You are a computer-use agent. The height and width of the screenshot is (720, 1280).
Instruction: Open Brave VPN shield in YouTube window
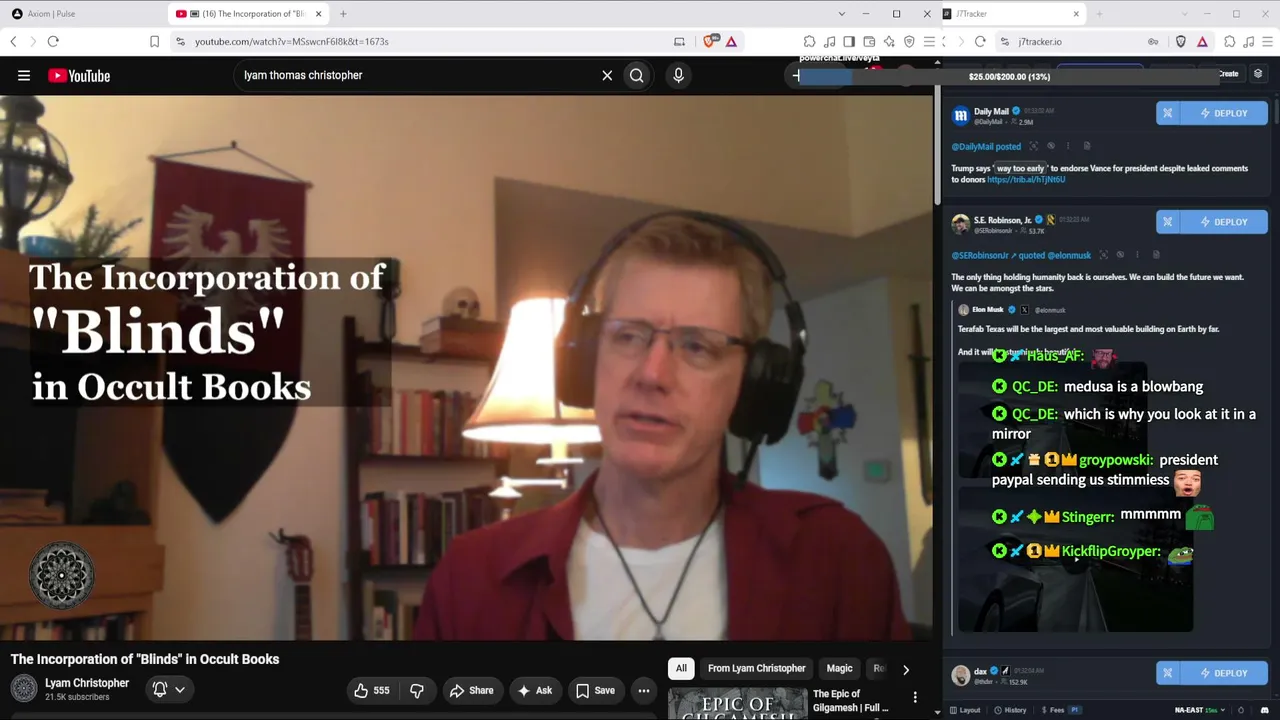pyautogui.click(x=909, y=41)
